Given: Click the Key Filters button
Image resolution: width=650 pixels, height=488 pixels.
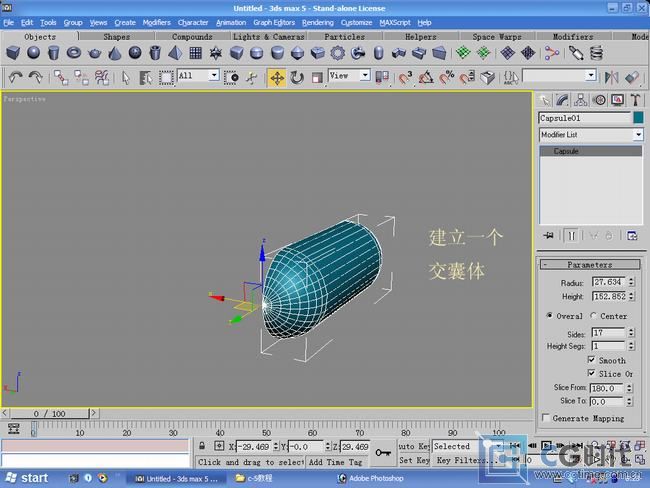Looking at the screenshot, I should (x=466, y=460).
